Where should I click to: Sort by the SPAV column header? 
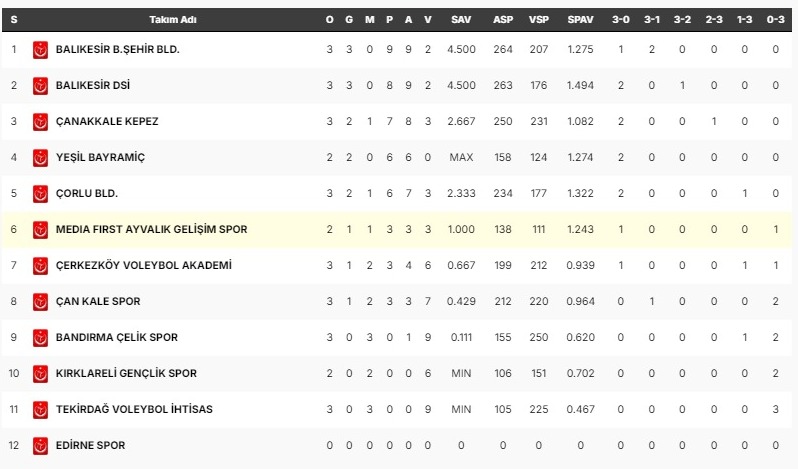tap(580, 20)
